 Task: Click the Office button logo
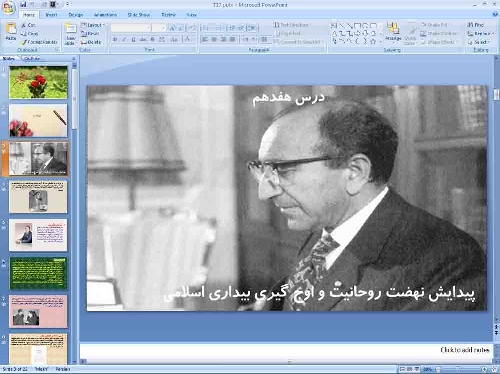click(x=8, y=8)
